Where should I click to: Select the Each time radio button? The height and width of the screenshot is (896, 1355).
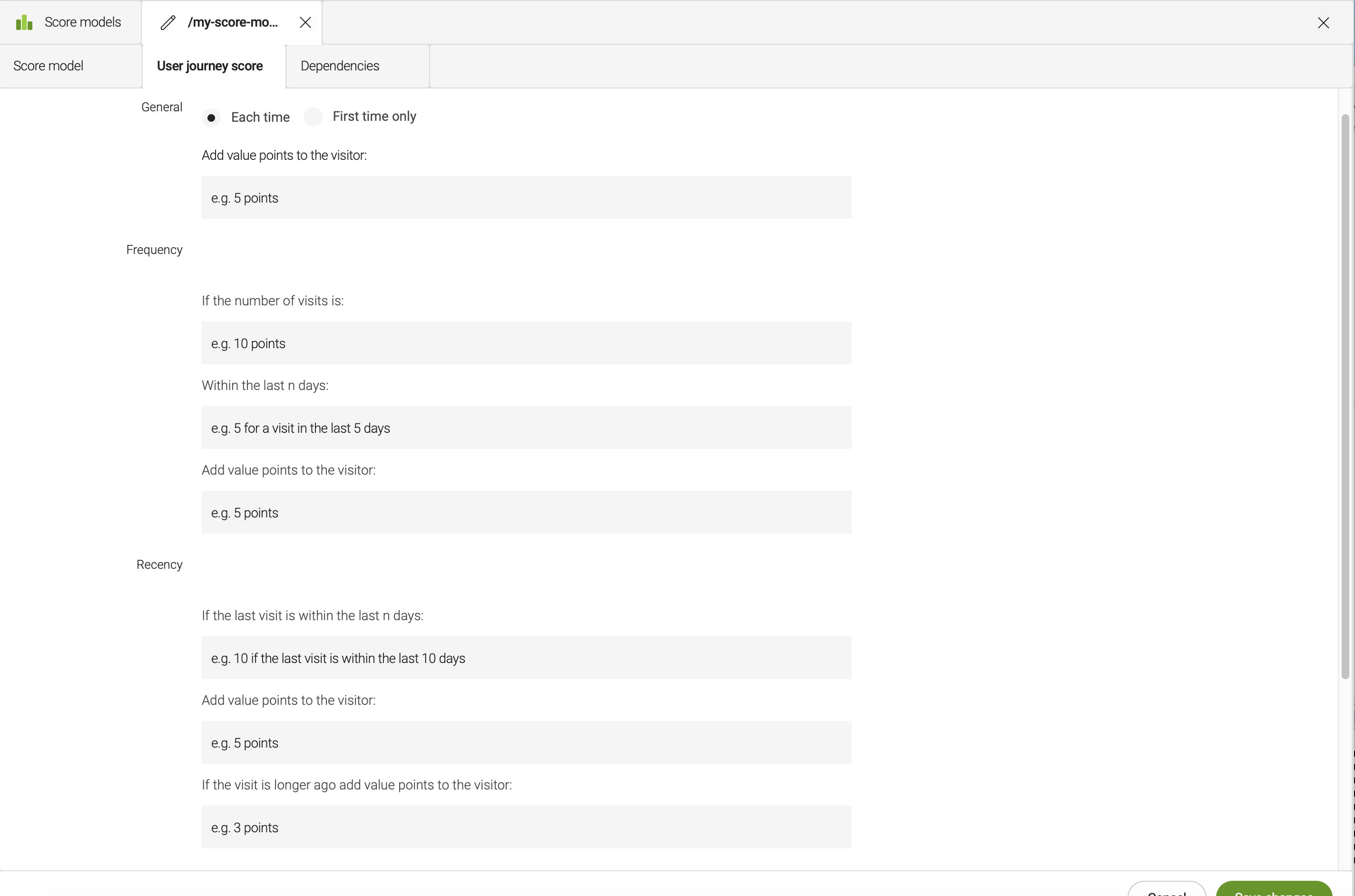tap(211, 118)
